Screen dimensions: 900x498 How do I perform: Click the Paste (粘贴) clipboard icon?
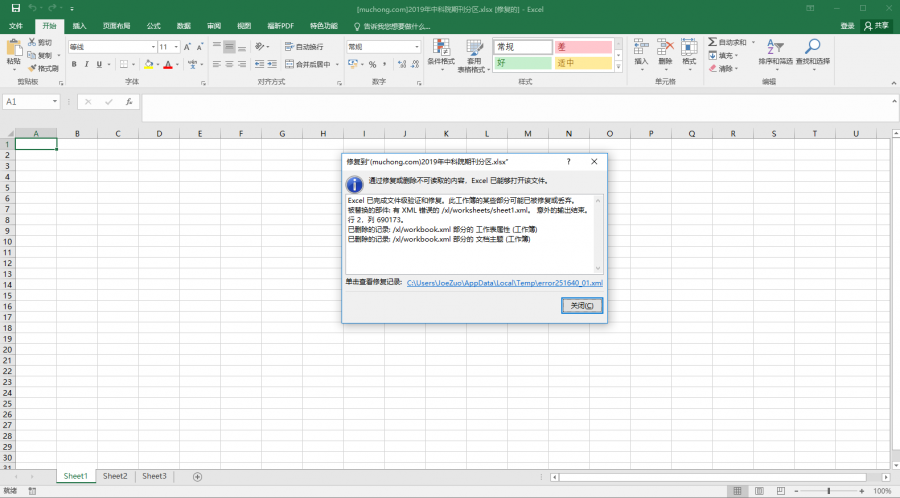coord(13,48)
